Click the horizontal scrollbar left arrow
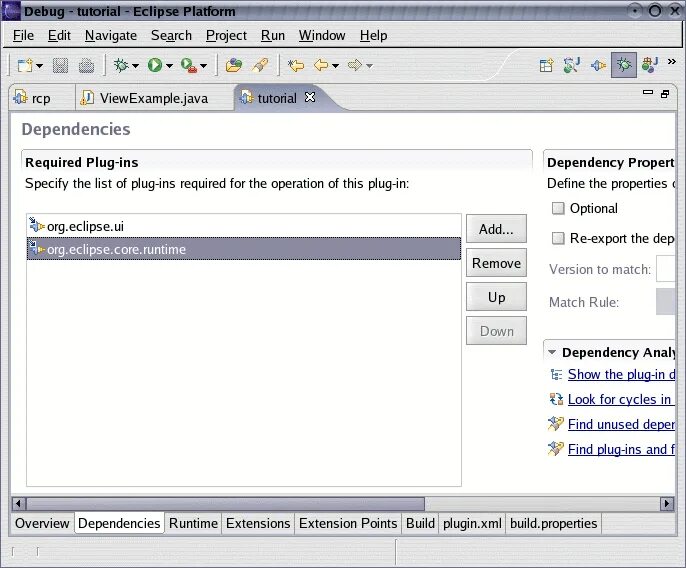This screenshot has width=686, height=568. [19, 503]
